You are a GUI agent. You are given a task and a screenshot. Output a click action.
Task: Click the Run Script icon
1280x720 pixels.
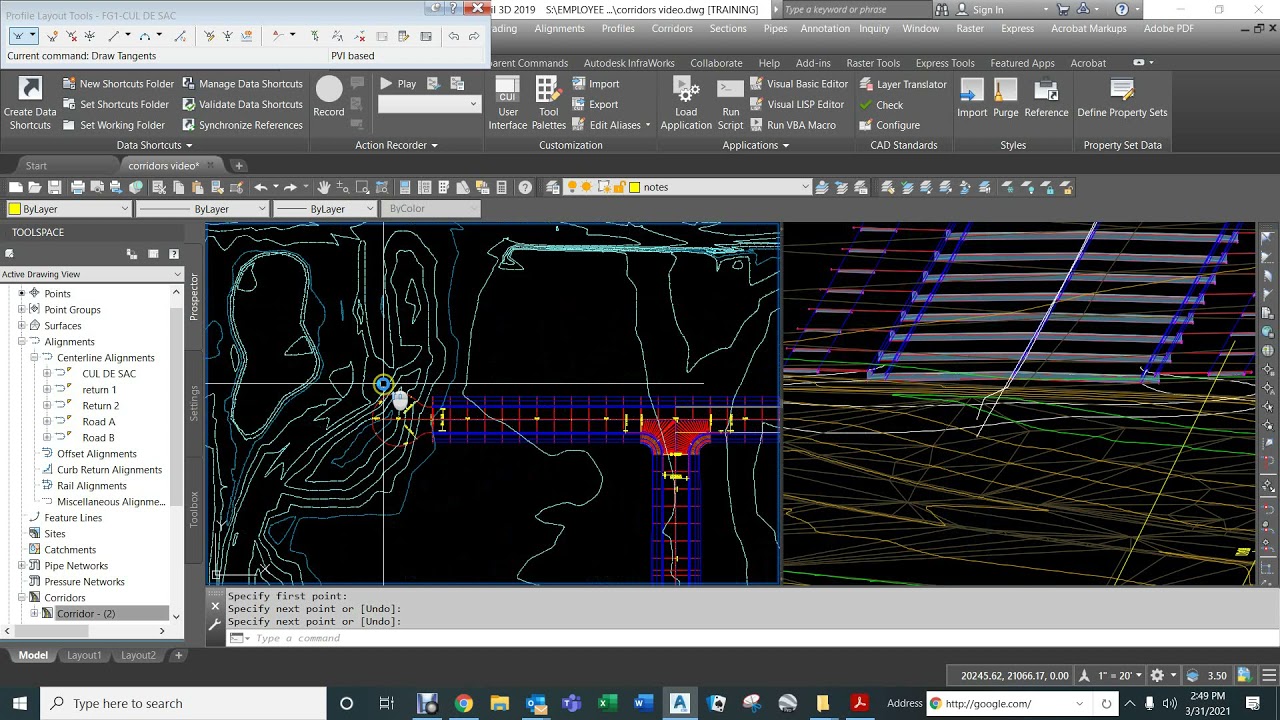[731, 104]
